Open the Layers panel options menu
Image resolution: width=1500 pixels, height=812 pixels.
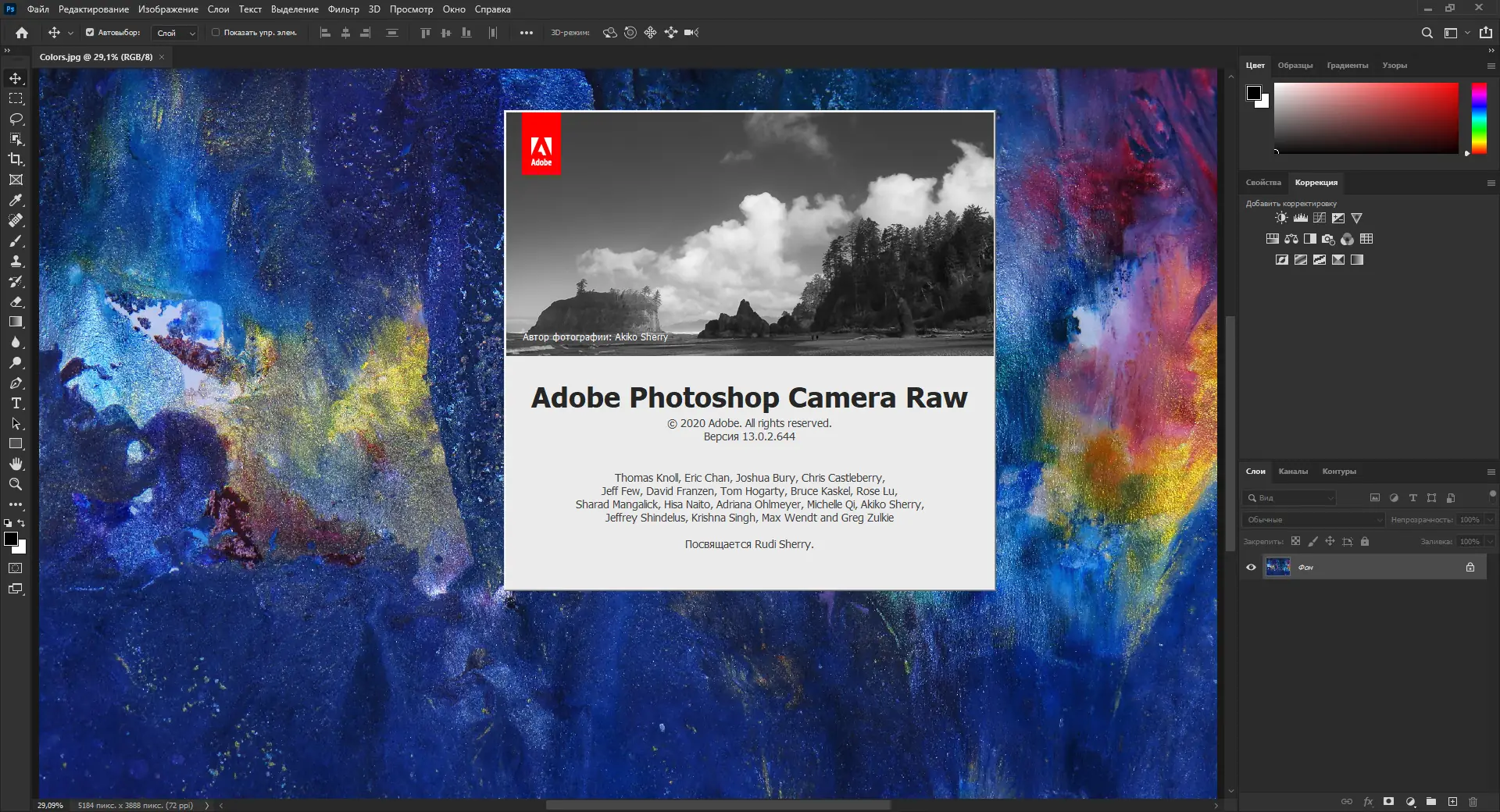click(1491, 472)
